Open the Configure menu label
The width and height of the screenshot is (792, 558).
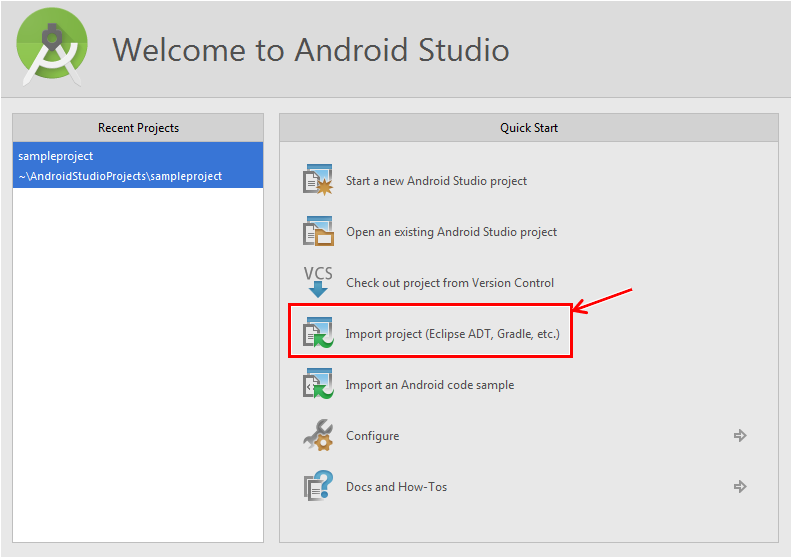pos(372,436)
